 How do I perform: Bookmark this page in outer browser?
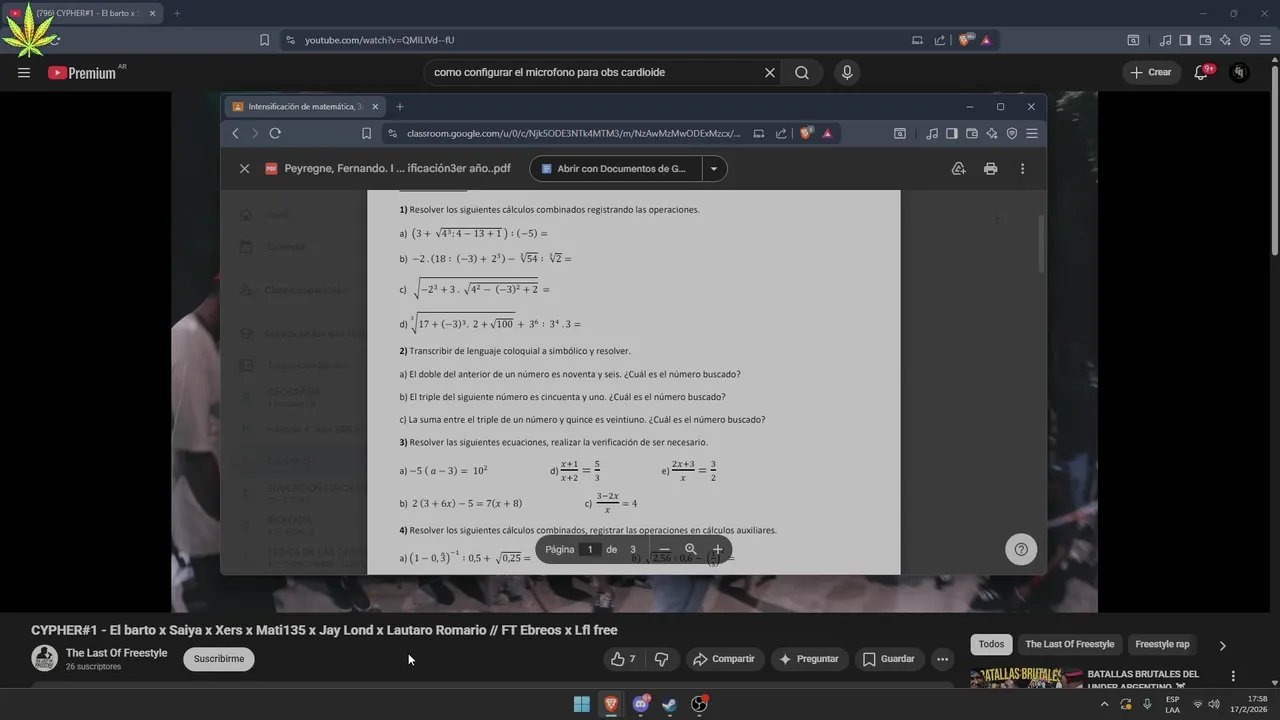click(264, 40)
